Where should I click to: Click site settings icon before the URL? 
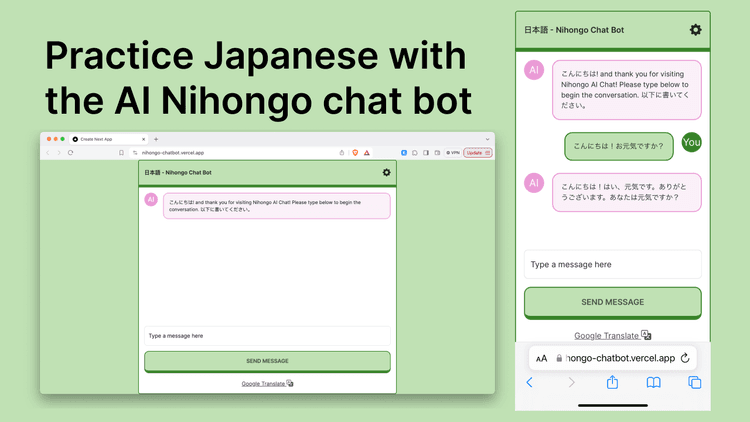[135, 153]
